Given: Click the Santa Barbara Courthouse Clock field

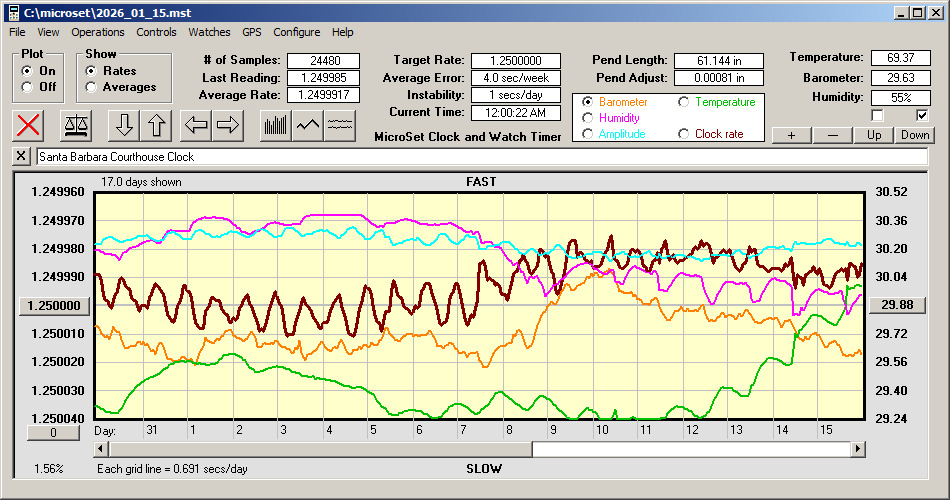Looking at the screenshot, I should tap(480, 157).
